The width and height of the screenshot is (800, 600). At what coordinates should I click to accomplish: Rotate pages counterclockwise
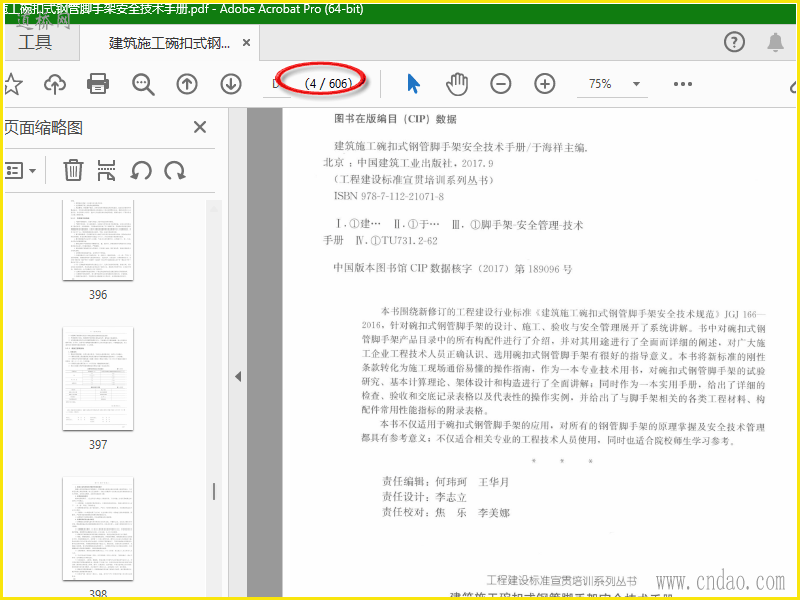coord(141,170)
